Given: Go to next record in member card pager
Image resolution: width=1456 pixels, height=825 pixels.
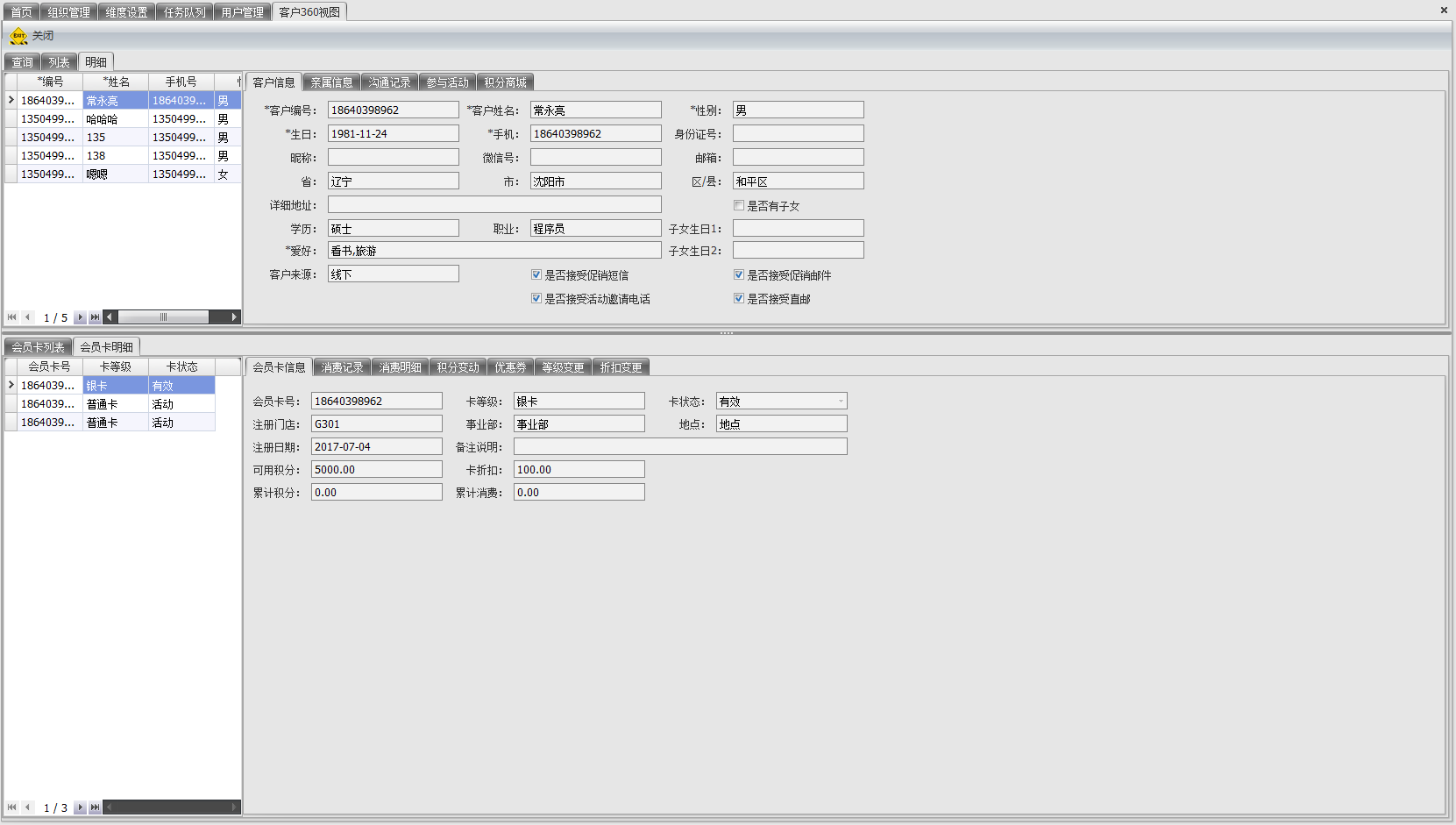Looking at the screenshot, I should click(80, 807).
